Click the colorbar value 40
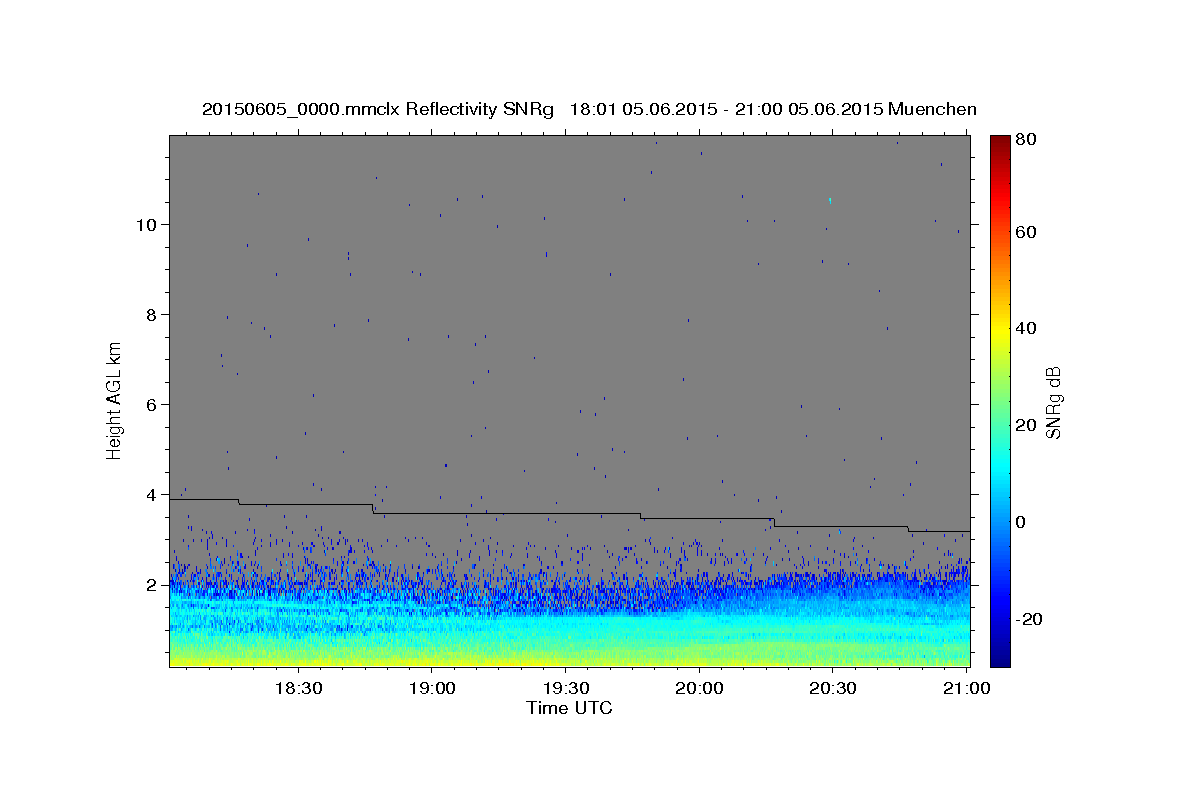The image size is (1200, 800). pos(1026,328)
